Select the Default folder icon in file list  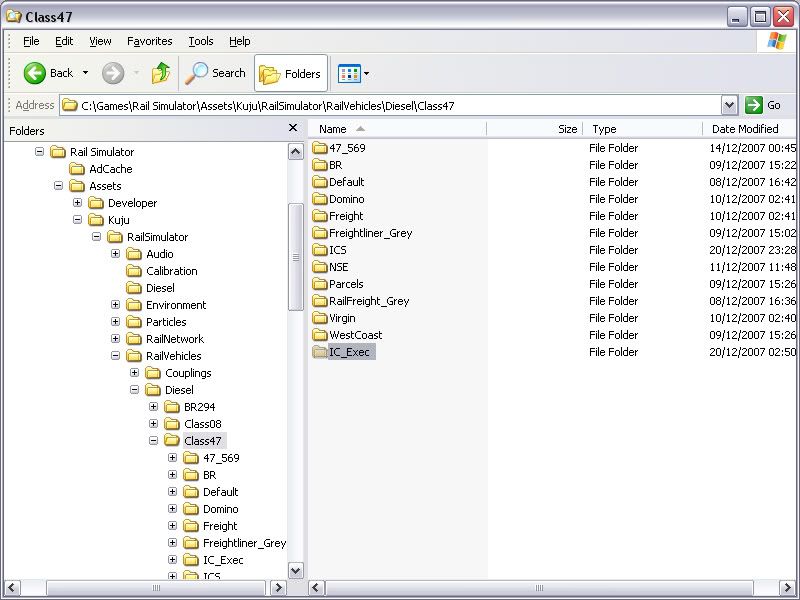320,182
